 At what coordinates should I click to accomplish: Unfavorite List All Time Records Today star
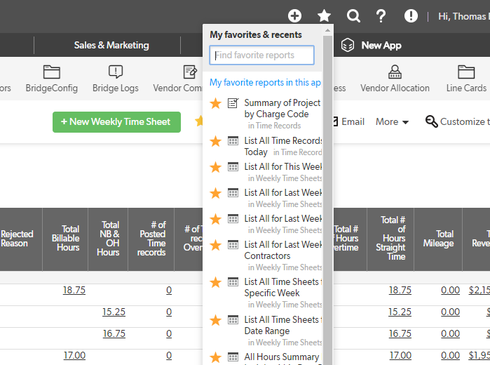216,141
